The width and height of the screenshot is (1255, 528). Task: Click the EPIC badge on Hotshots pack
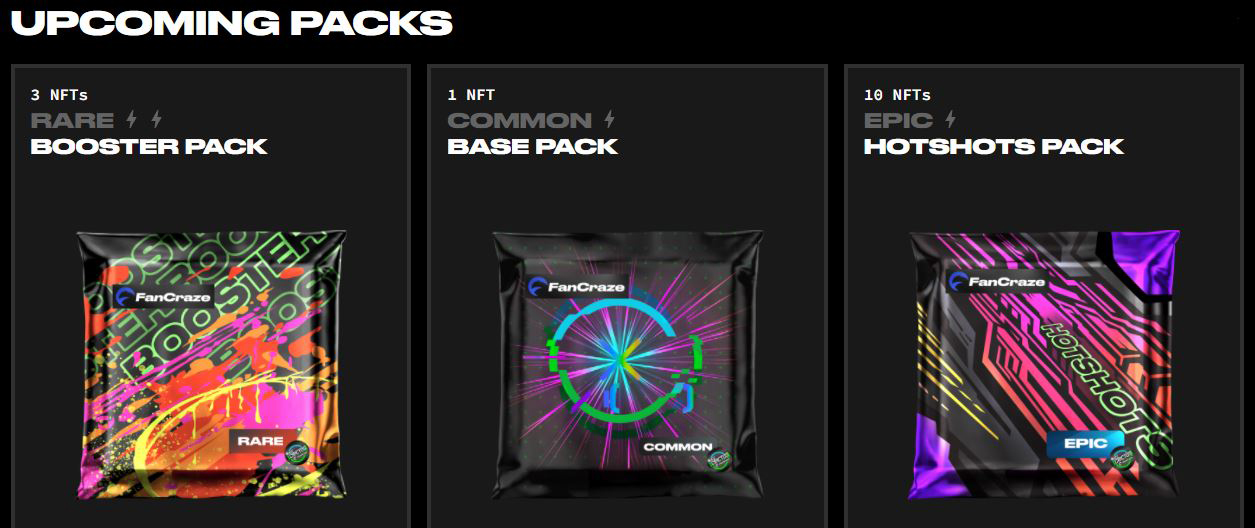(x=1078, y=444)
